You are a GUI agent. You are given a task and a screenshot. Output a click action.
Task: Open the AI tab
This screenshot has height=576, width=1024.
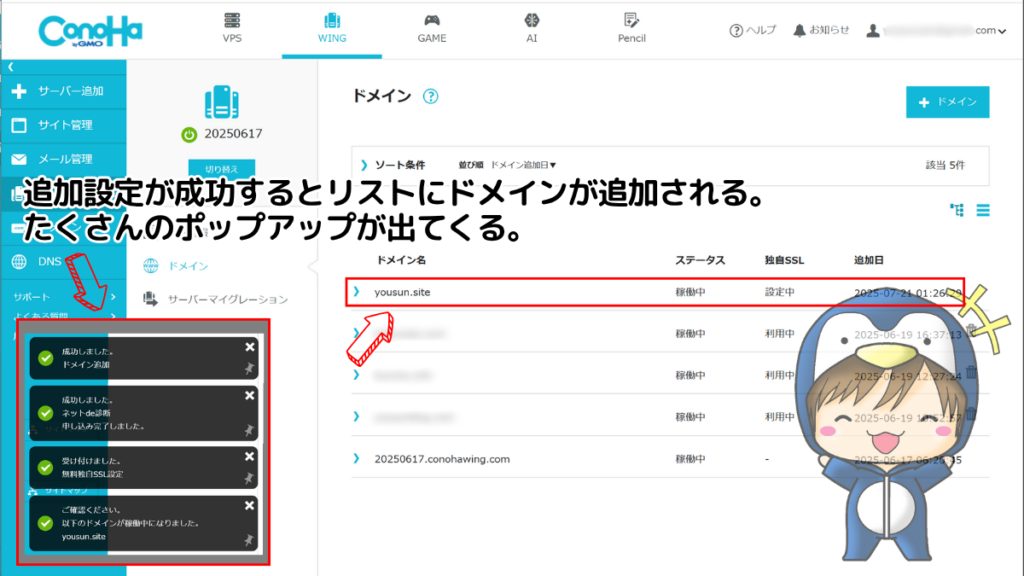532,29
